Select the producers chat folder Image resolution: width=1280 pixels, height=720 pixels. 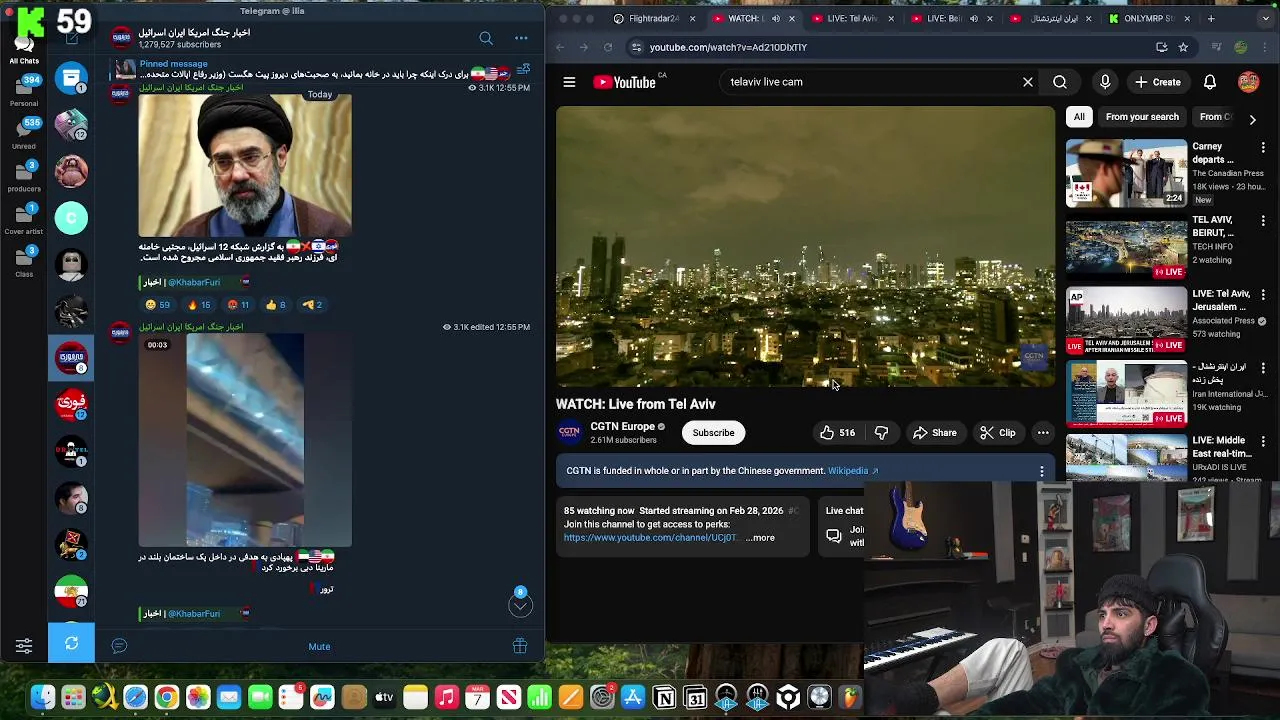point(24,175)
